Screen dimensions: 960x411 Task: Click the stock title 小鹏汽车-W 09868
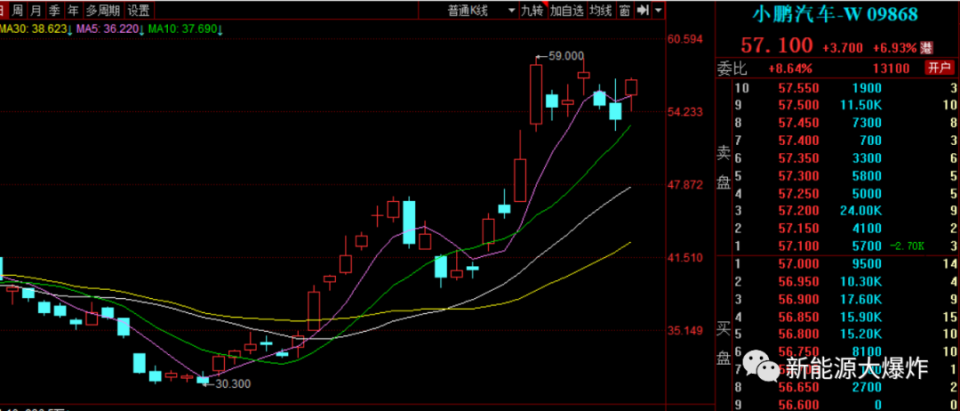click(x=836, y=14)
